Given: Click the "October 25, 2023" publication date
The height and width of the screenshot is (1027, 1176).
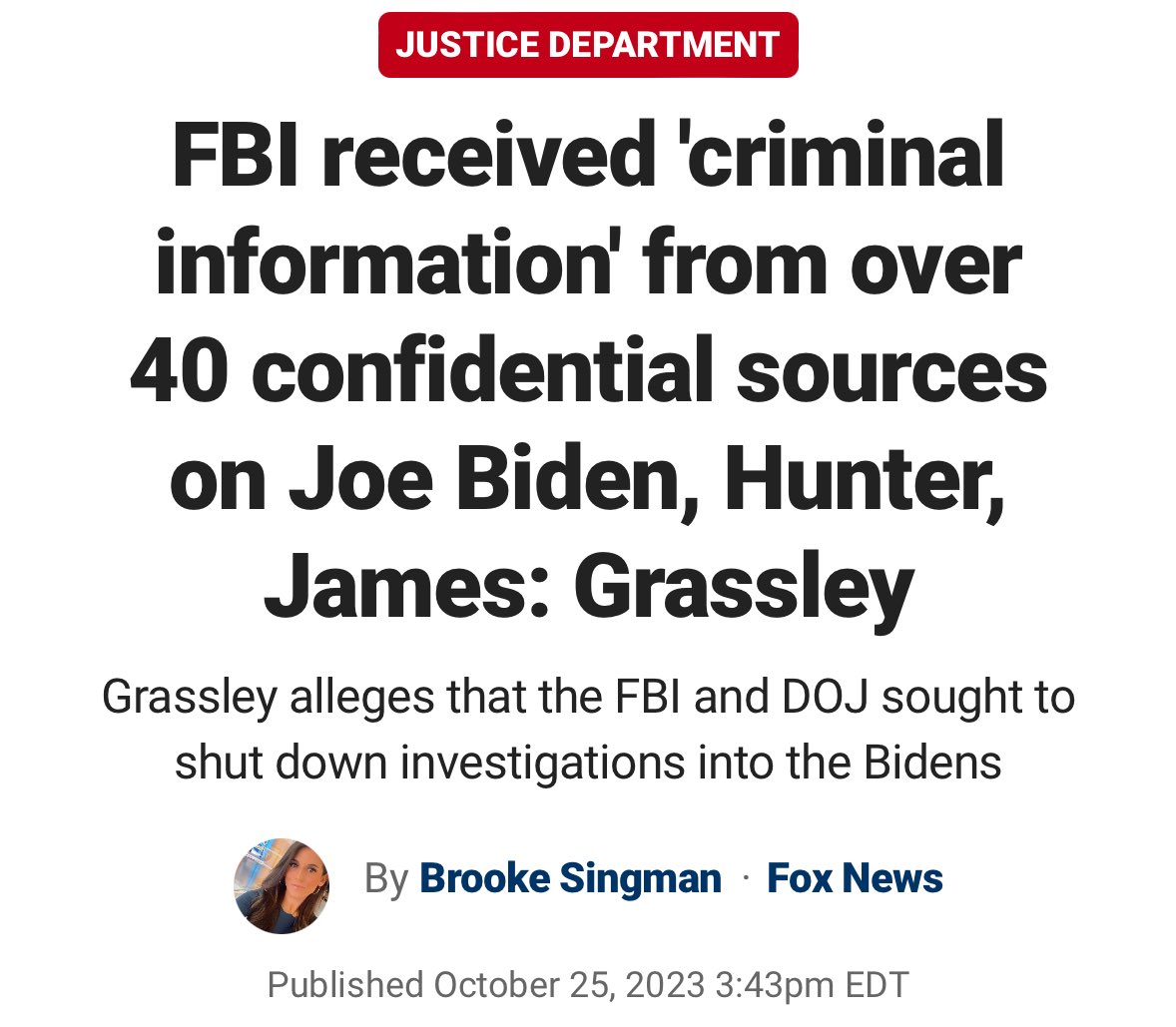Looking at the screenshot, I should coord(569,985).
